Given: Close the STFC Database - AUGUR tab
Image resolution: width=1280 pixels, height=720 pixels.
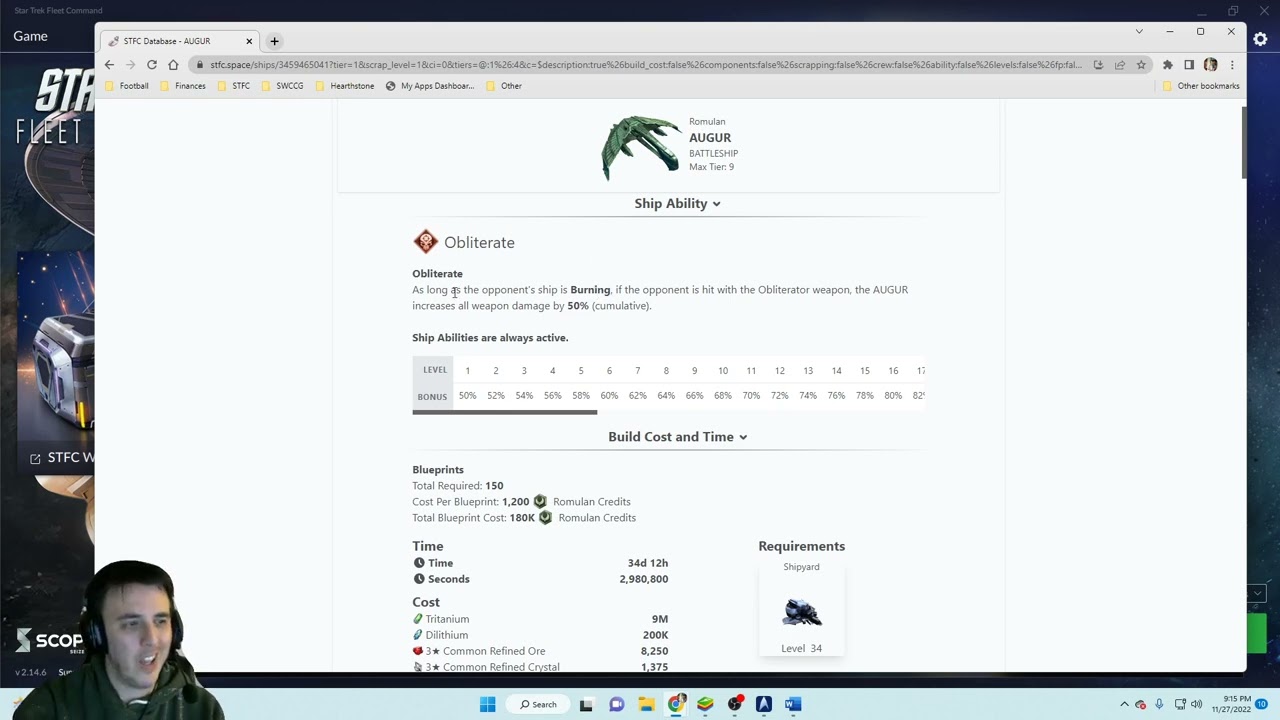Looking at the screenshot, I should tap(249, 41).
